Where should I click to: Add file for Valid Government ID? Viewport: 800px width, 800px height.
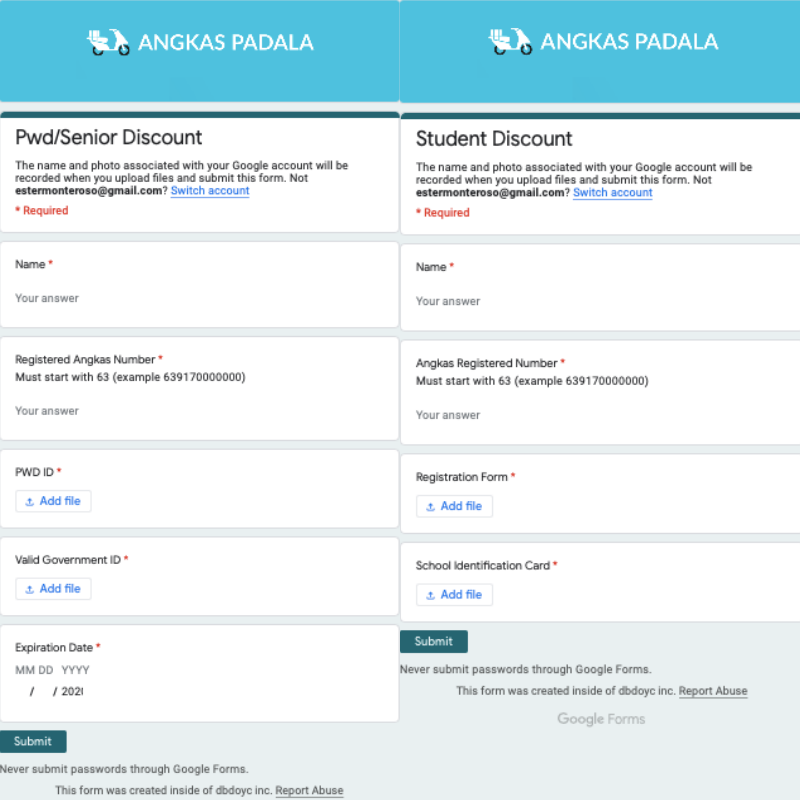pos(53,589)
